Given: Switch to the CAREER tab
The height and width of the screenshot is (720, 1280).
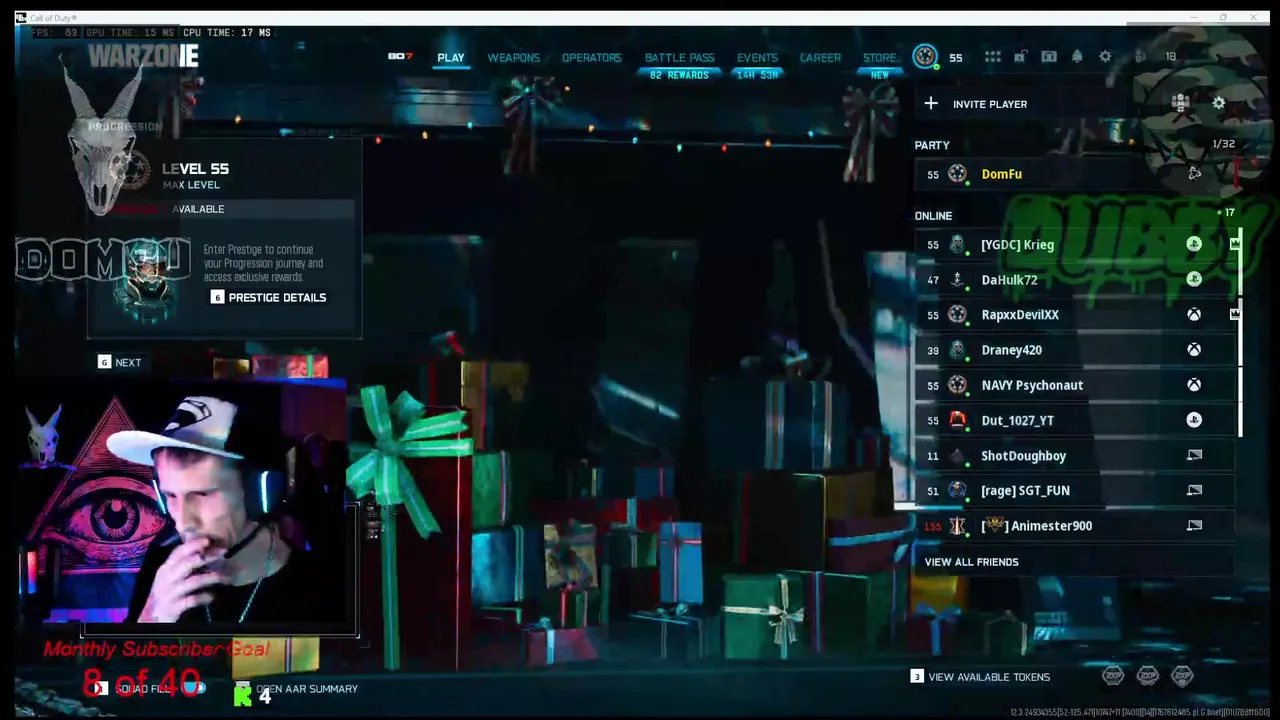Looking at the screenshot, I should coord(820,58).
